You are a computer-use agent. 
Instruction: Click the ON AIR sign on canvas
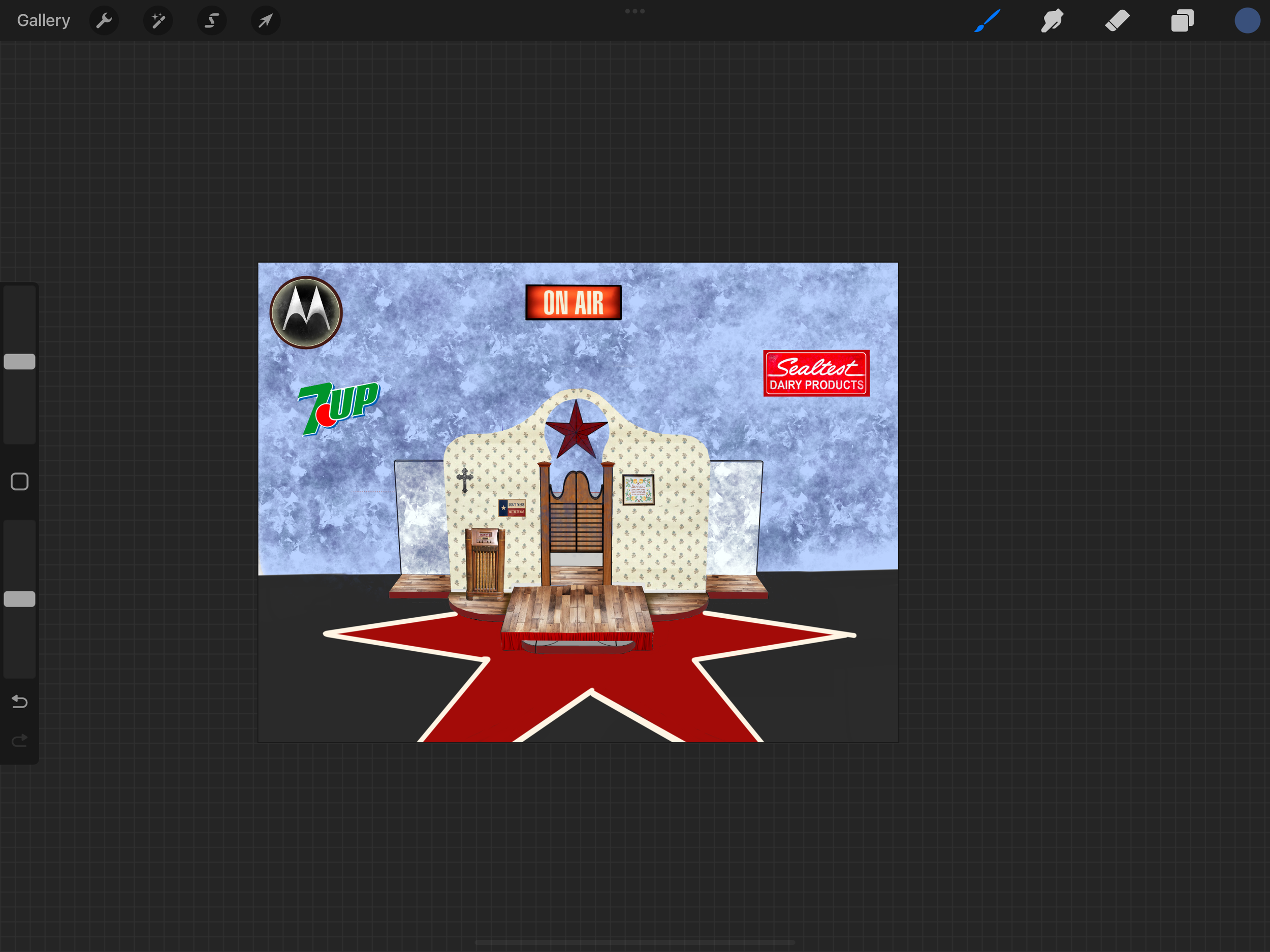[573, 302]
